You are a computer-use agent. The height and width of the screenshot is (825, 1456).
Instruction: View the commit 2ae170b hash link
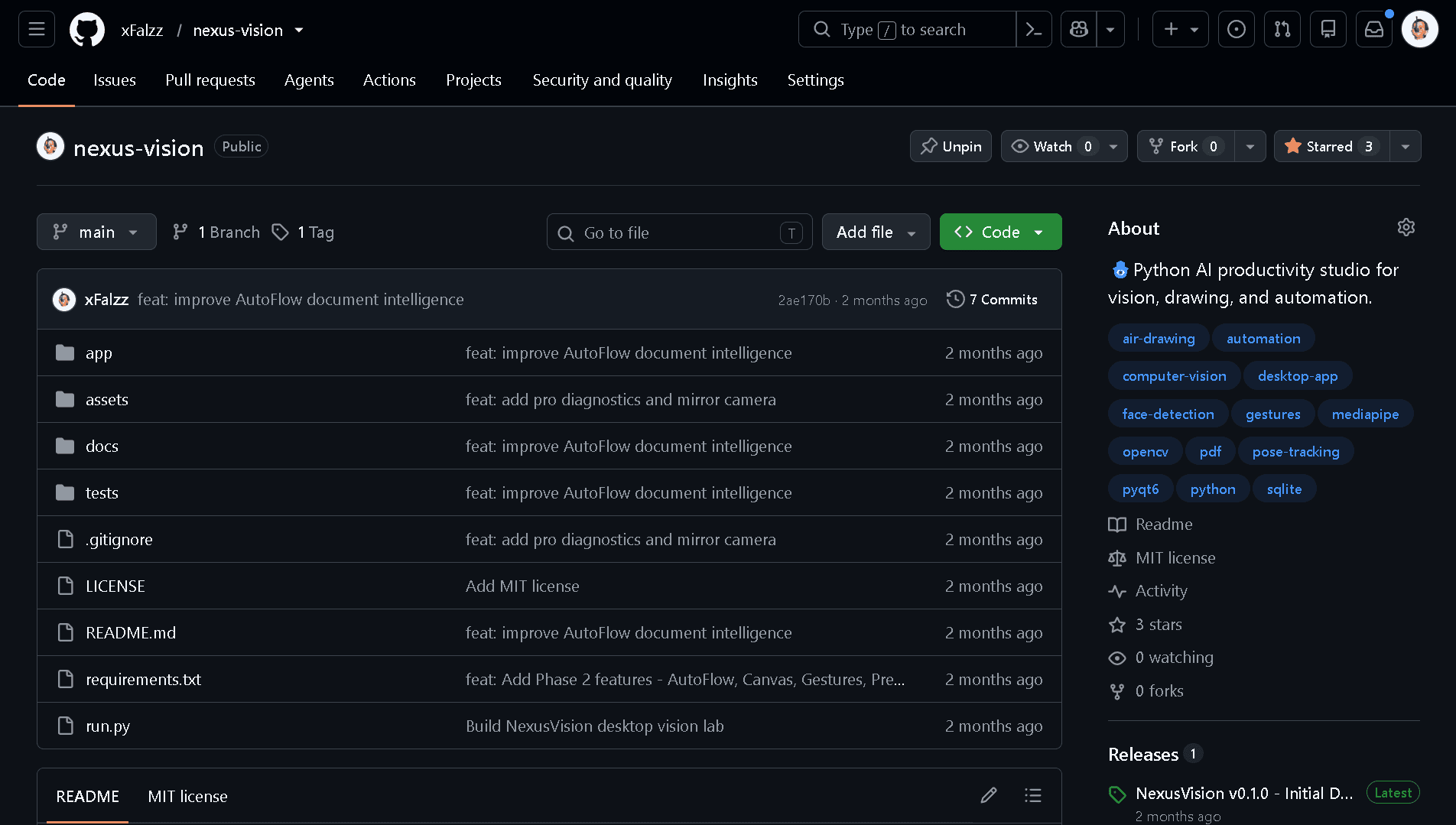point(804,300)
